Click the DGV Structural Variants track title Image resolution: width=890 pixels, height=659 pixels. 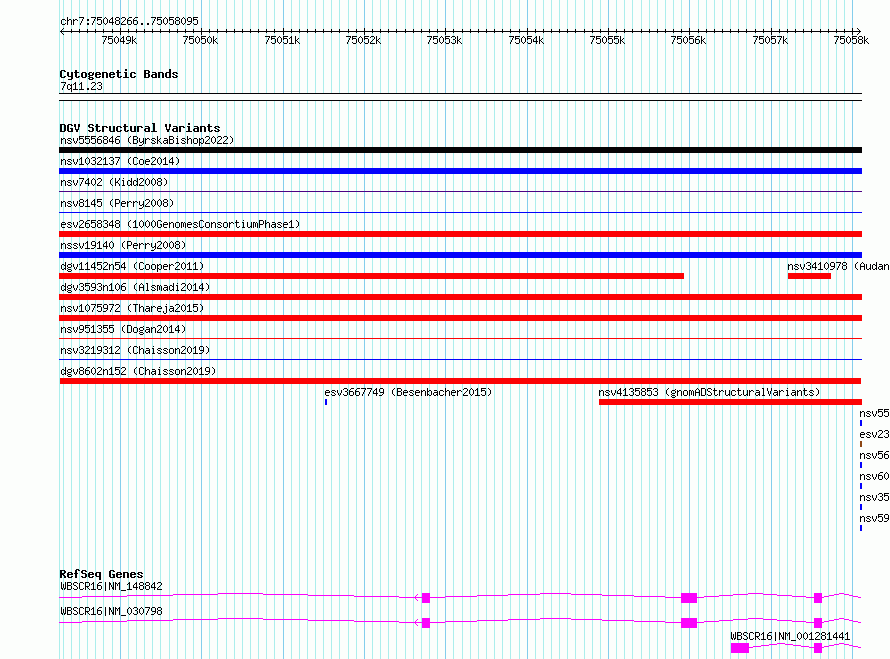coord(140,128)
